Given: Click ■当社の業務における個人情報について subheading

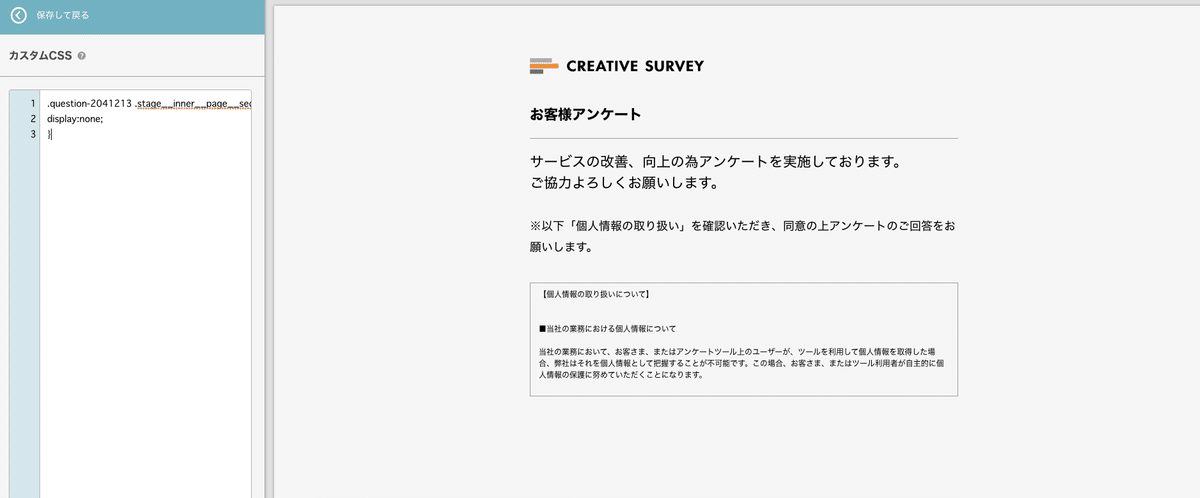Looking at the screenshot, I should click(608, 329).
